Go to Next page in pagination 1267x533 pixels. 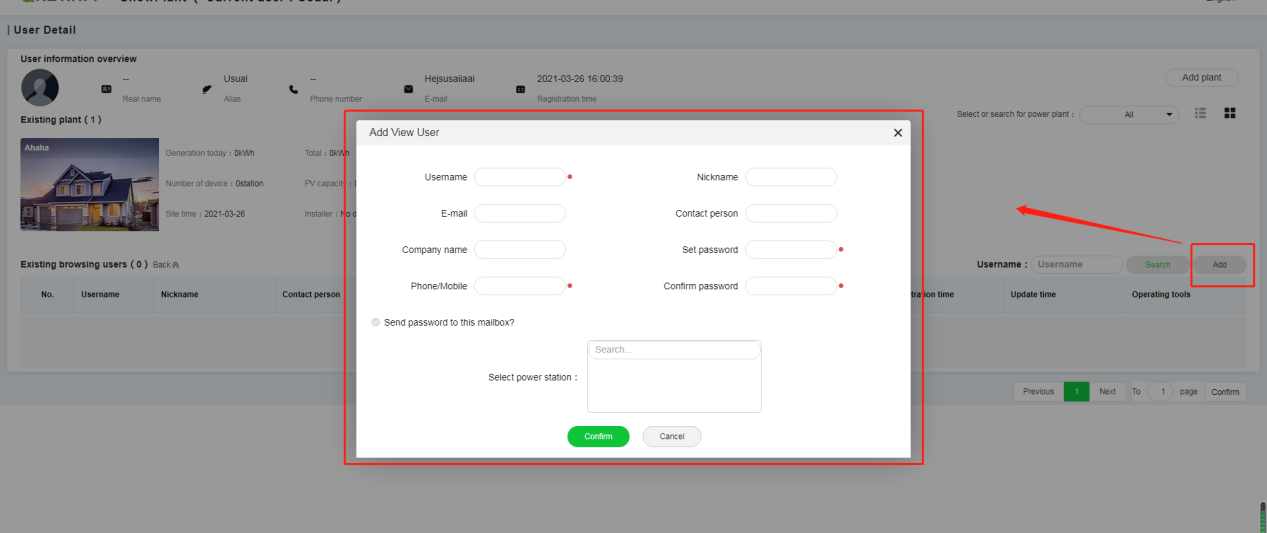coord(1107,392)
